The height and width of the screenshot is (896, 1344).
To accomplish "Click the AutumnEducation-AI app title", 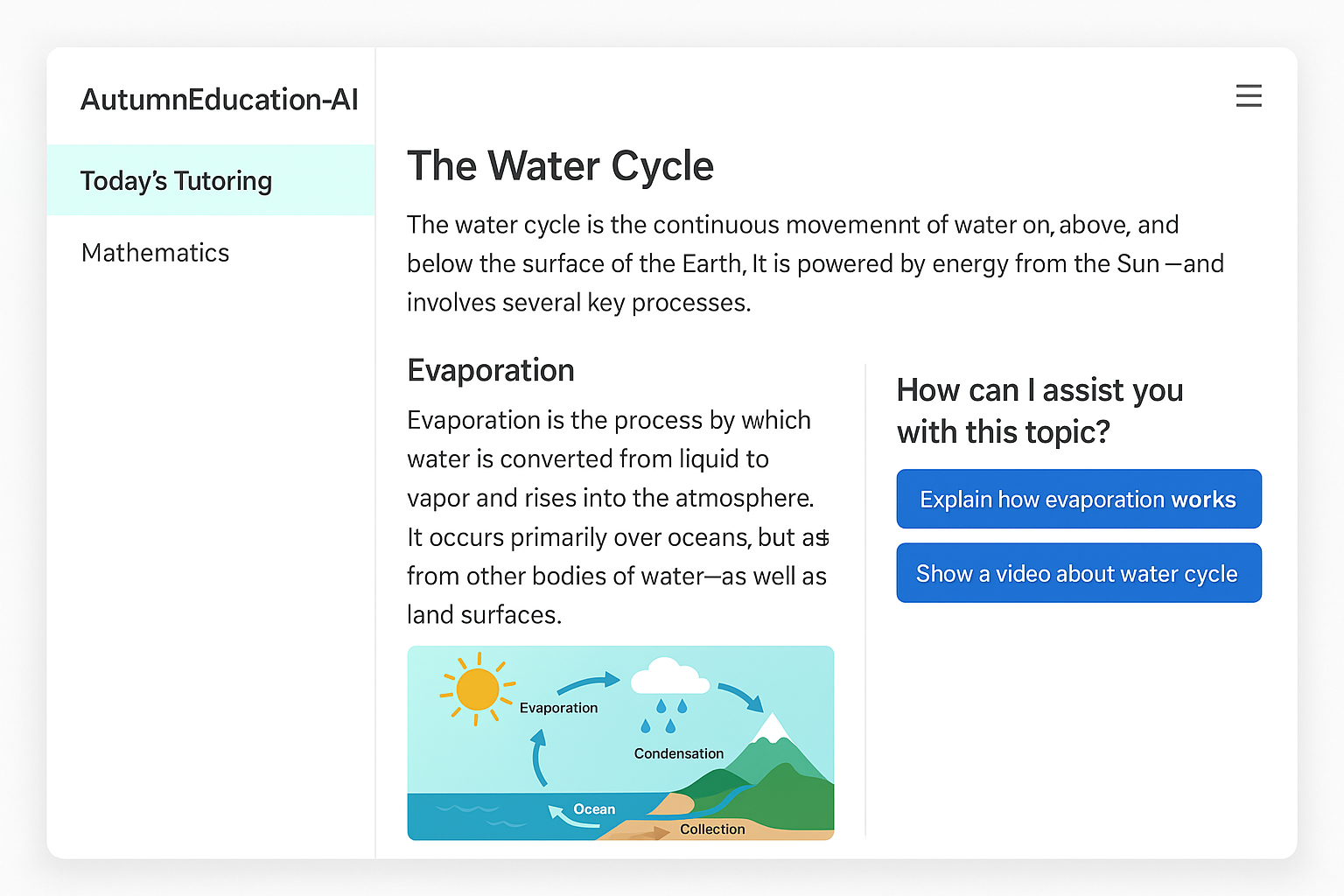I will coord(219,100).
